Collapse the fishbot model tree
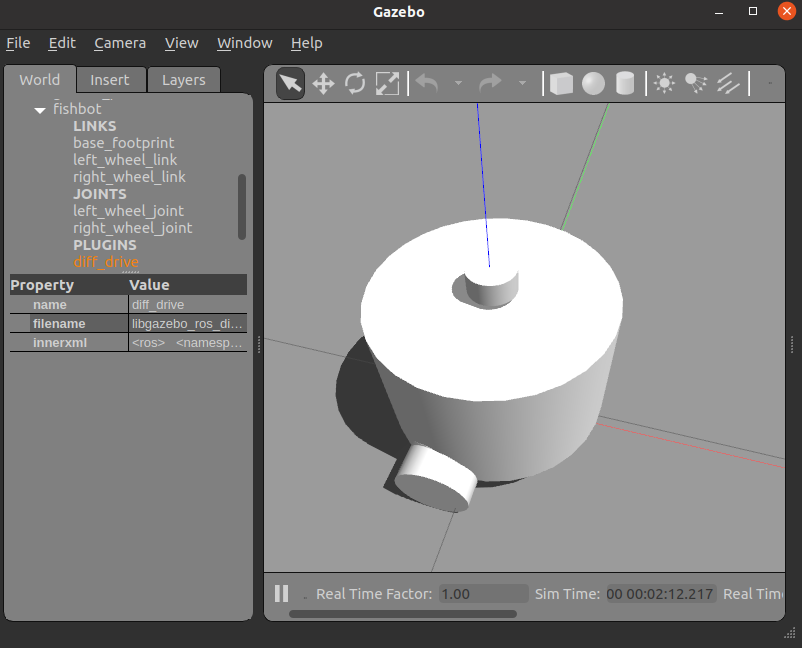Image resolution: width=802 pixels, height=648 pixels. (40, 110)
